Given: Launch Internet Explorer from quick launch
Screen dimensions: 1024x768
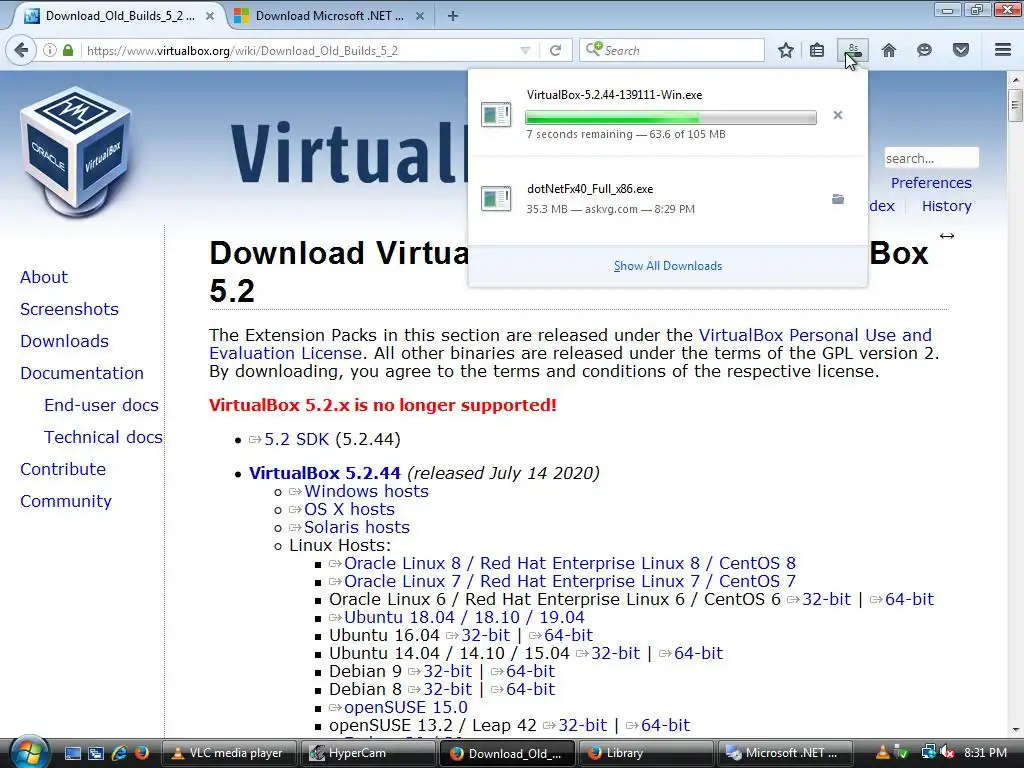Looking at the screenshot, I should click(x=119, y=753).
